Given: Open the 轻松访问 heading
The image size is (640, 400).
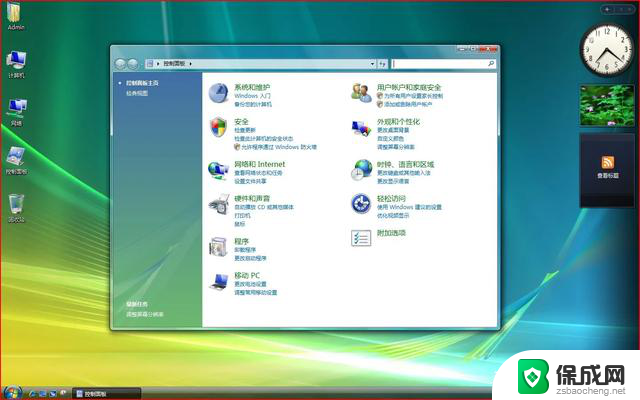Looking at the screenshot, I should click(x=391, y=198).
